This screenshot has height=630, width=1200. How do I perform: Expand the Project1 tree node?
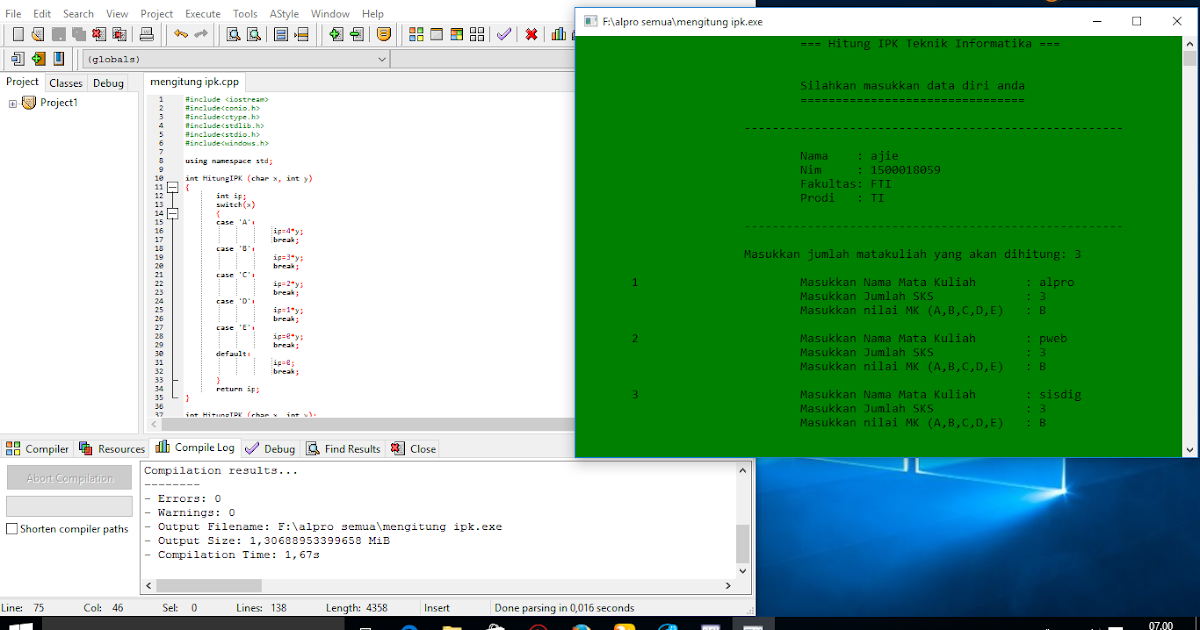click(x=13, y=103)
